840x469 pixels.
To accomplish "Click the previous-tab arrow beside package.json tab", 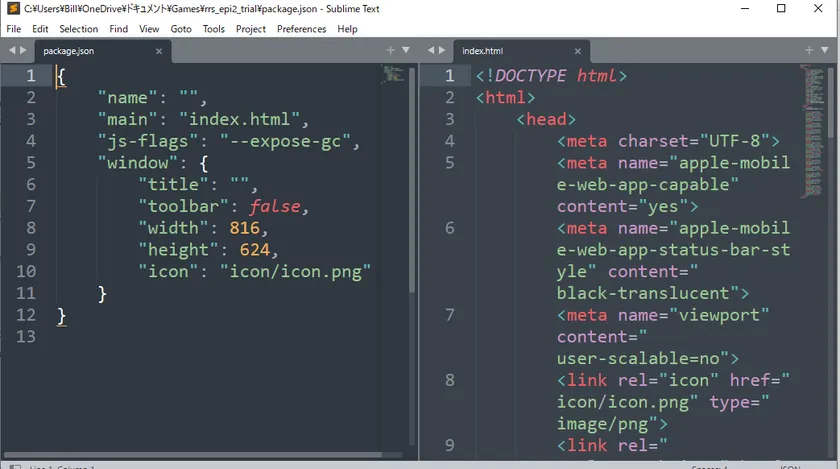I will pos(13,50).
